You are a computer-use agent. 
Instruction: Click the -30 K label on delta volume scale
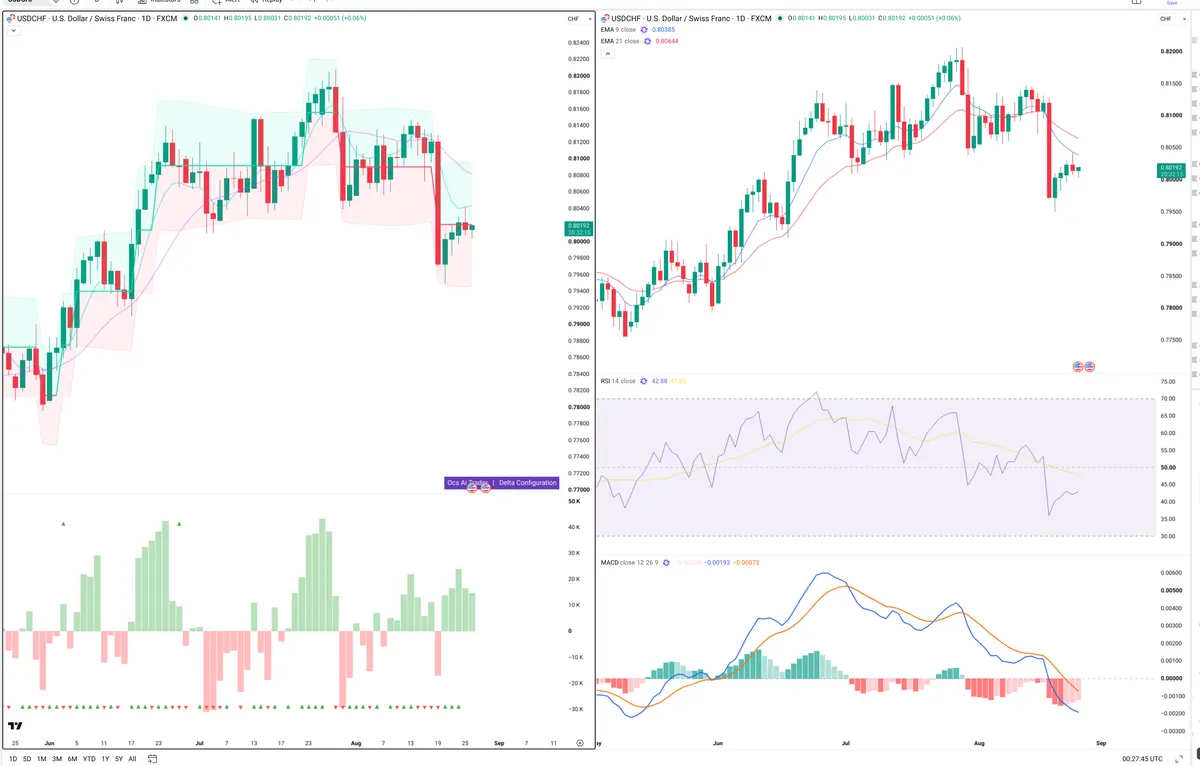coord(575,709)
